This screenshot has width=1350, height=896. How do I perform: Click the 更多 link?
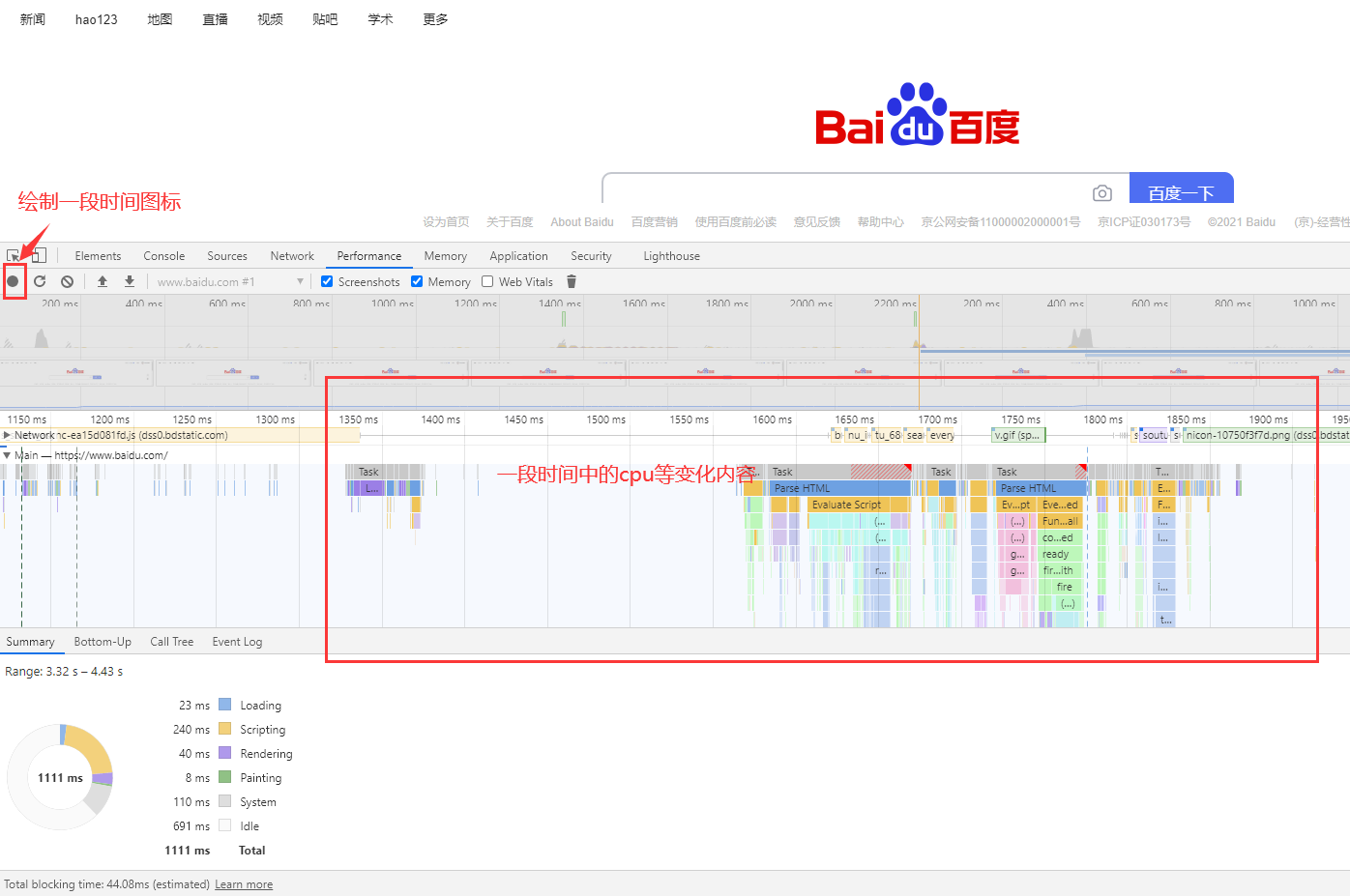coord(436,19)
